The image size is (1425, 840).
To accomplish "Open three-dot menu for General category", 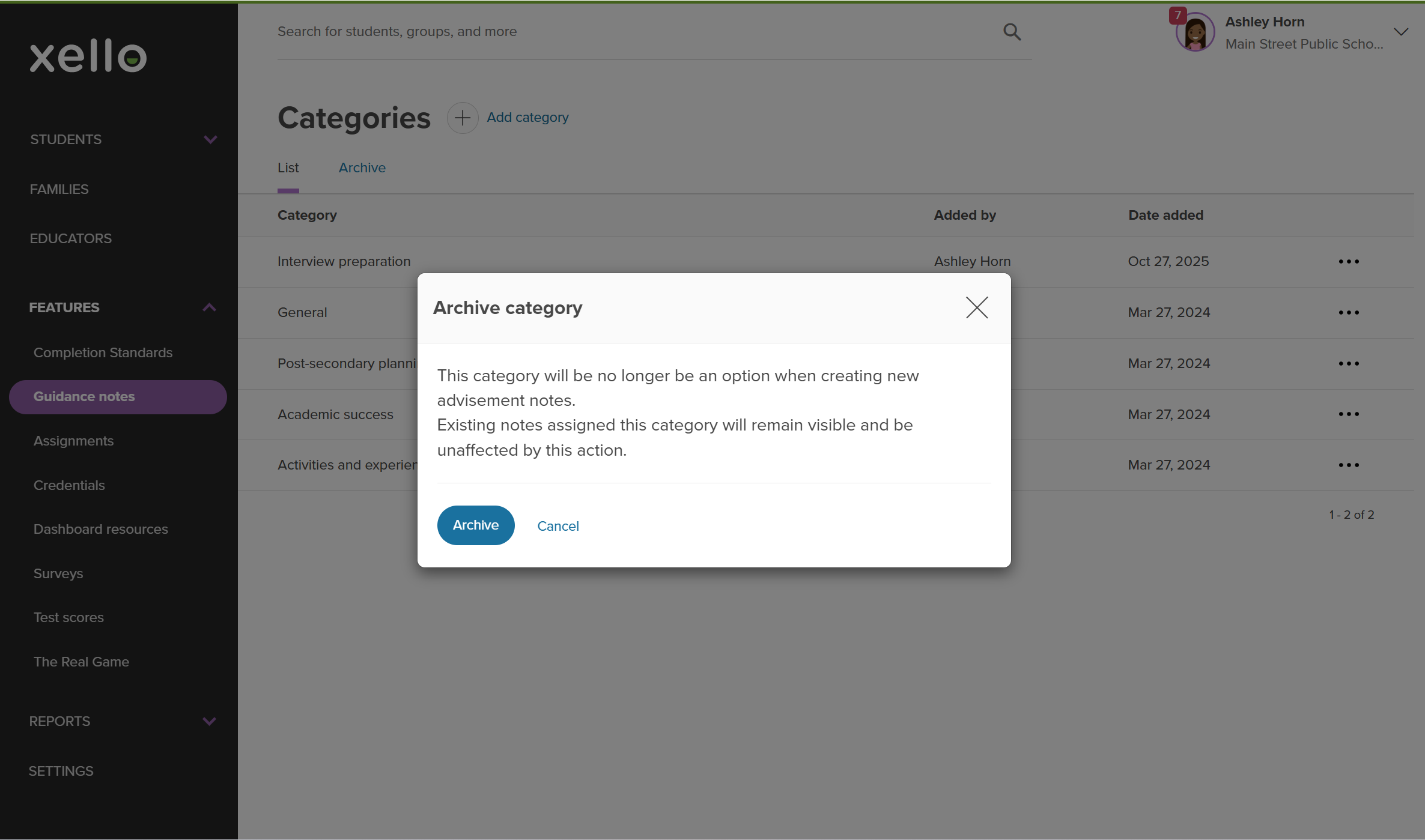I will pos(1349,313).
